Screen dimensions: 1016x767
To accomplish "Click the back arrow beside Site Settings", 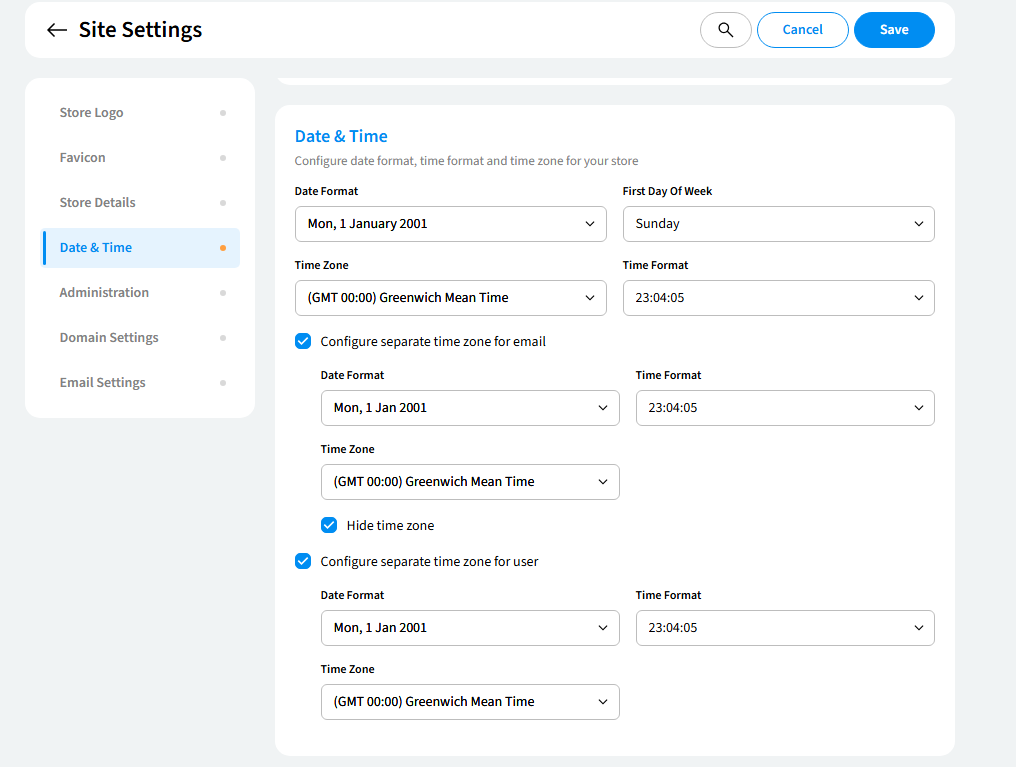I will pos(57,30).
